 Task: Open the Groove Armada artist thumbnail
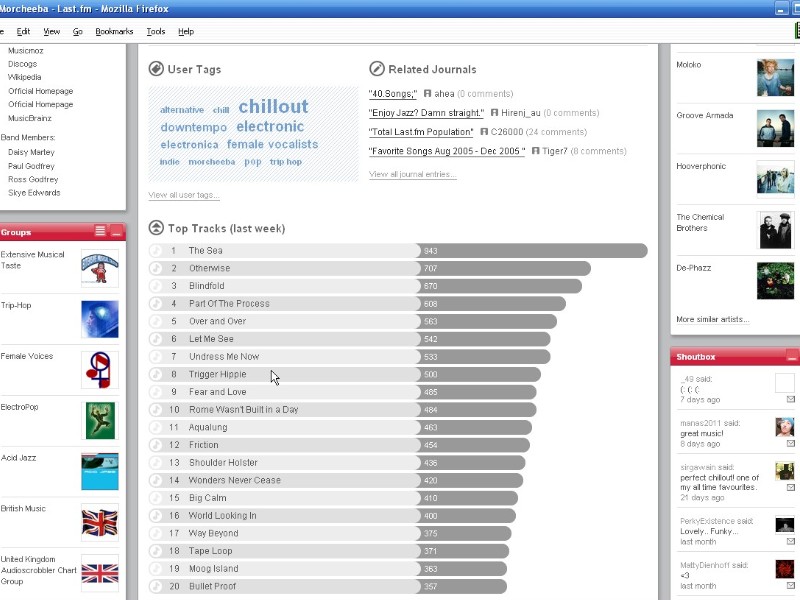click(x=775, y=128)
